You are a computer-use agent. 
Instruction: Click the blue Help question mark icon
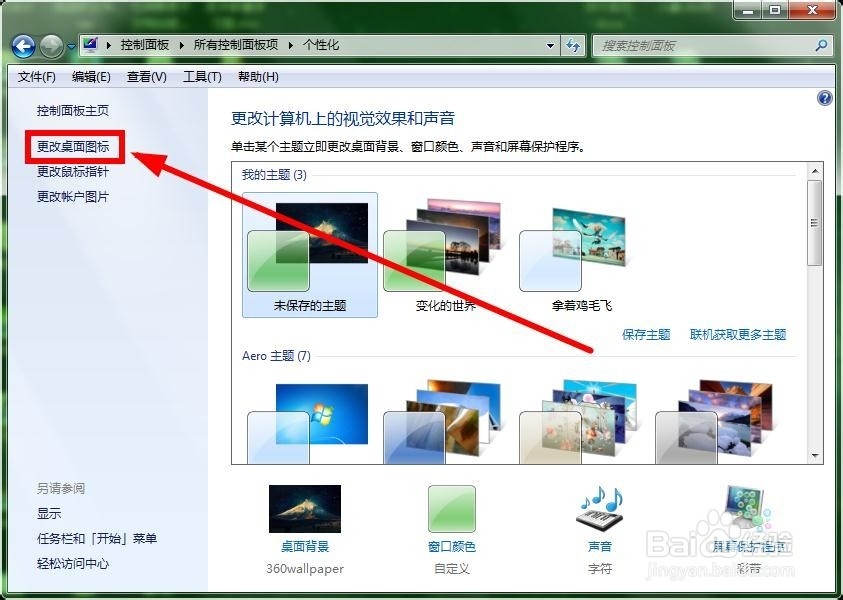point(823,97)
